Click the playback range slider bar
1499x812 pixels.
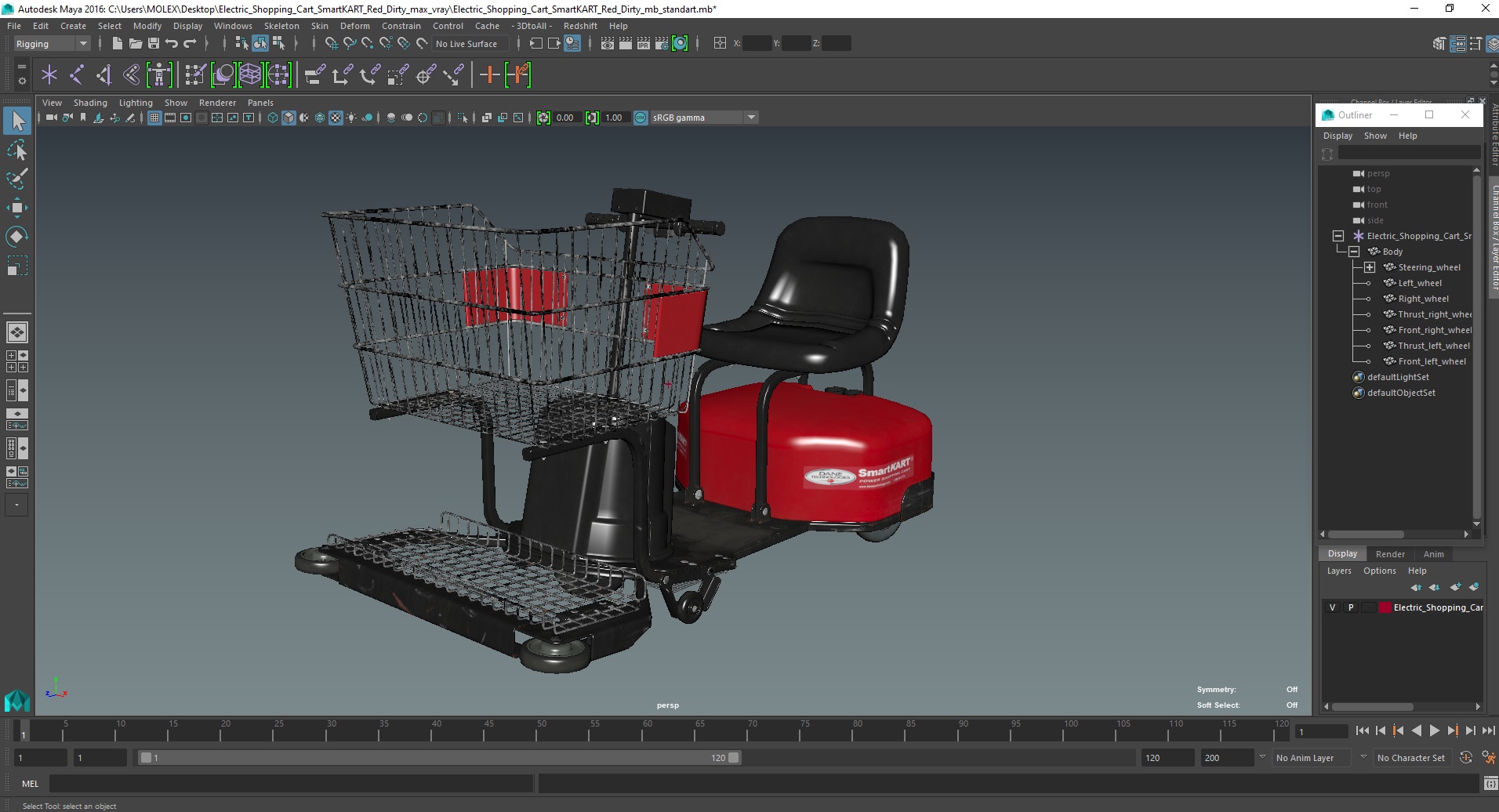click(439, 758)
